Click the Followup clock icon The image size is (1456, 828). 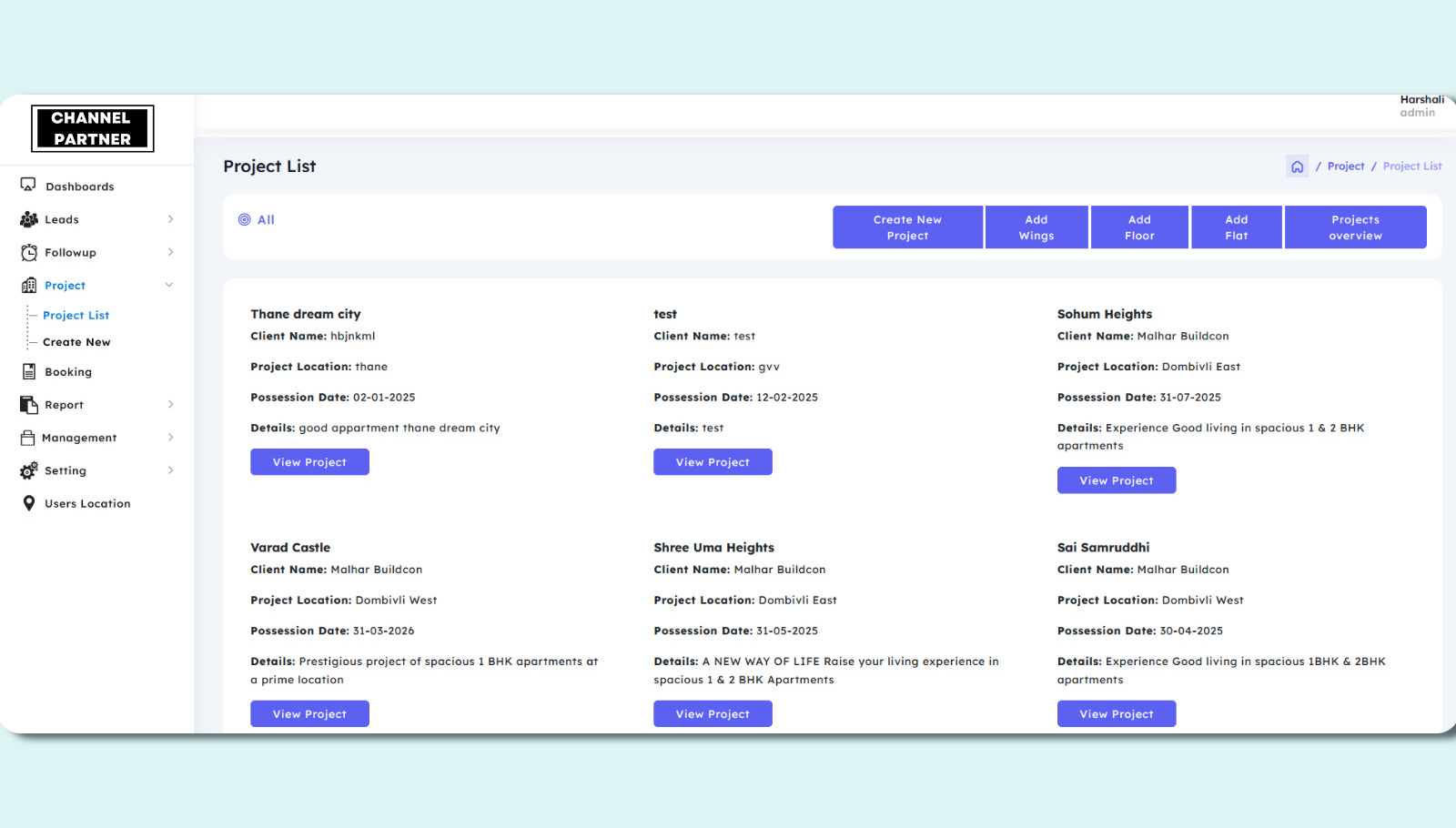tap(29, 253)
